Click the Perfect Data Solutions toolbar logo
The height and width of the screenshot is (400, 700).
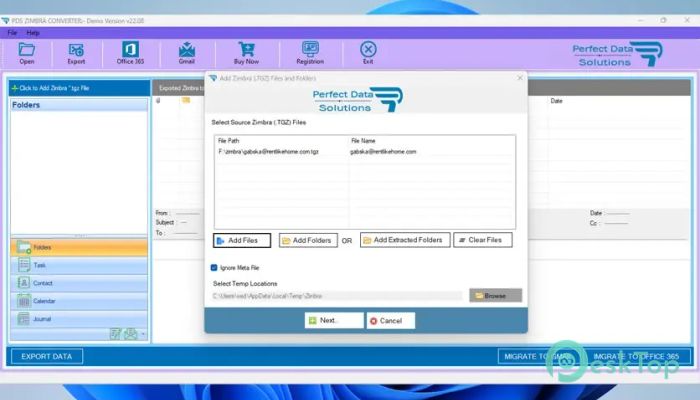(617, 54)
